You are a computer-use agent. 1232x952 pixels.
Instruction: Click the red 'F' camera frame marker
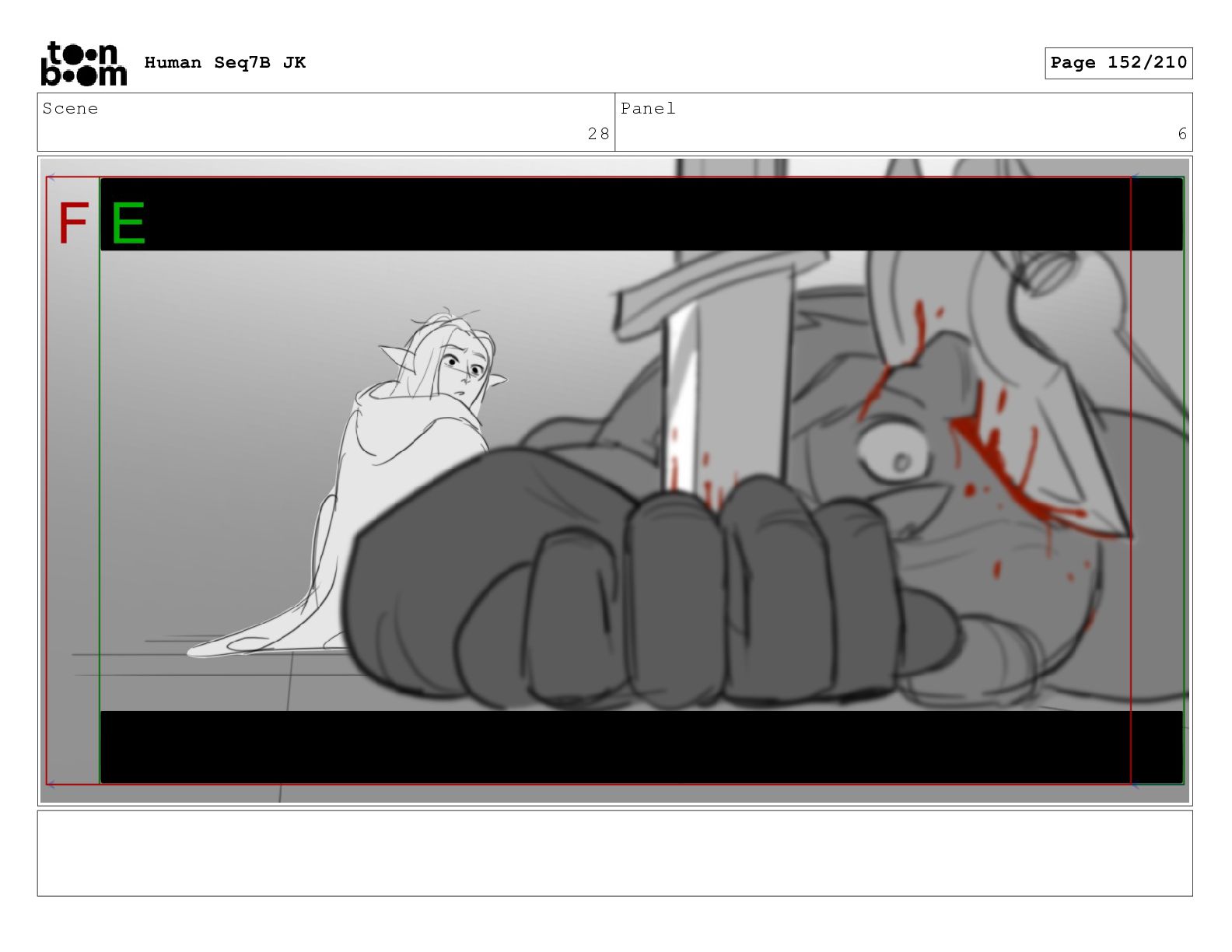[x=73, y=223]
